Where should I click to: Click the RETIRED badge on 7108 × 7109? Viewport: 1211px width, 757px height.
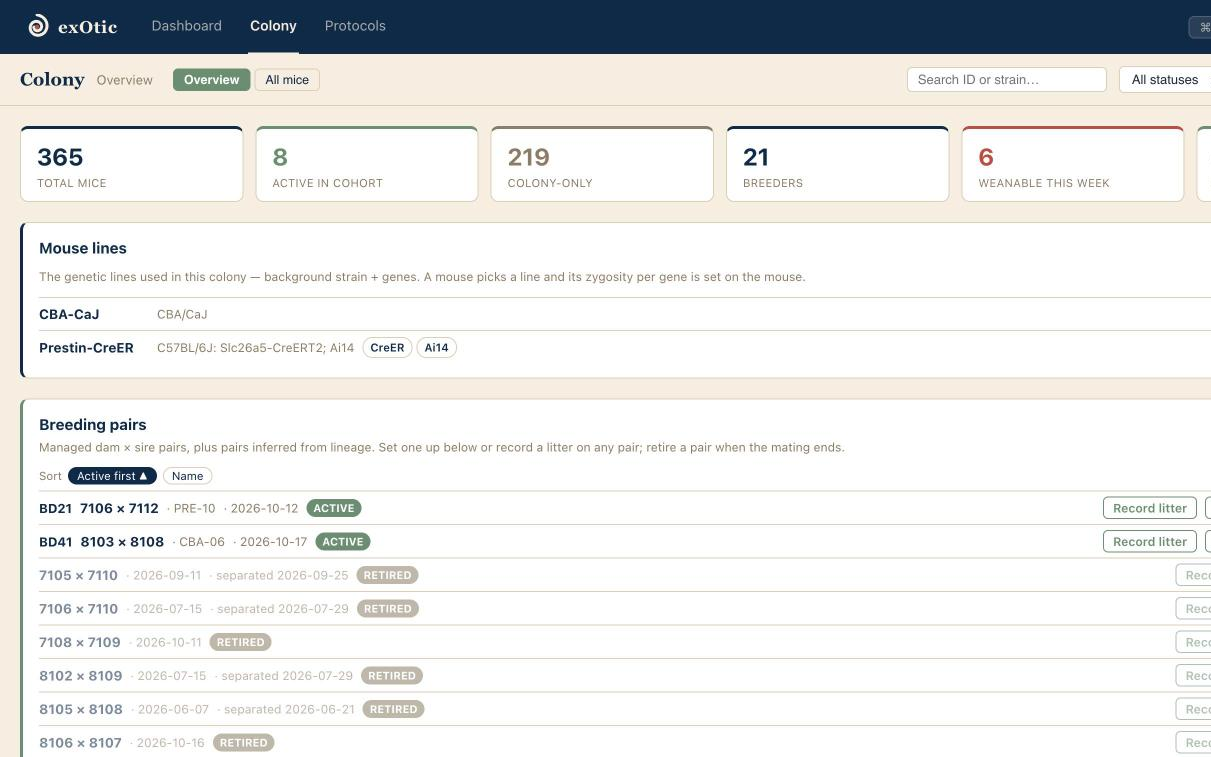[241, 642]
